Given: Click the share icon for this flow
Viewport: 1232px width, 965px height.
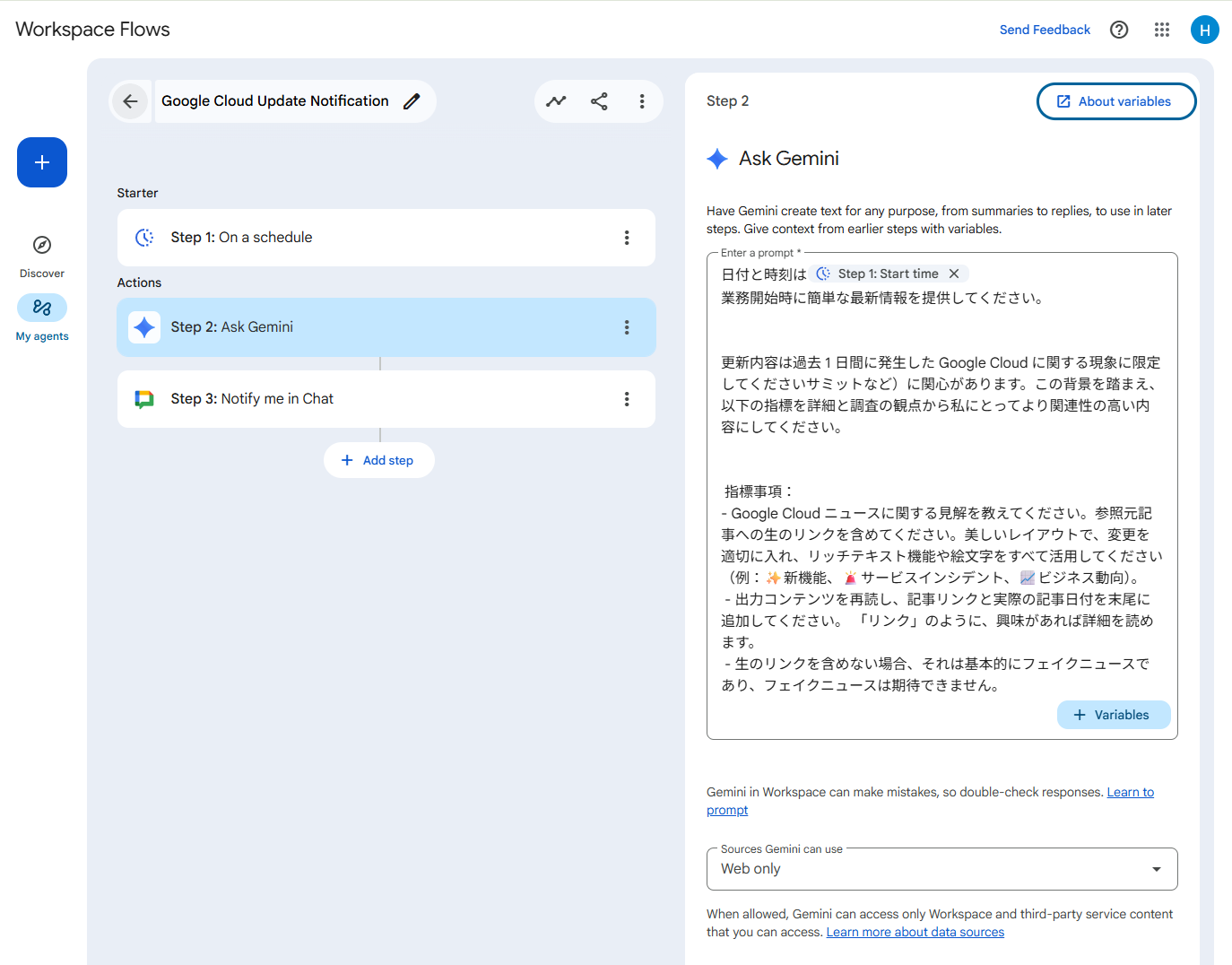Looking at the screenshot, I should [599, 101].
